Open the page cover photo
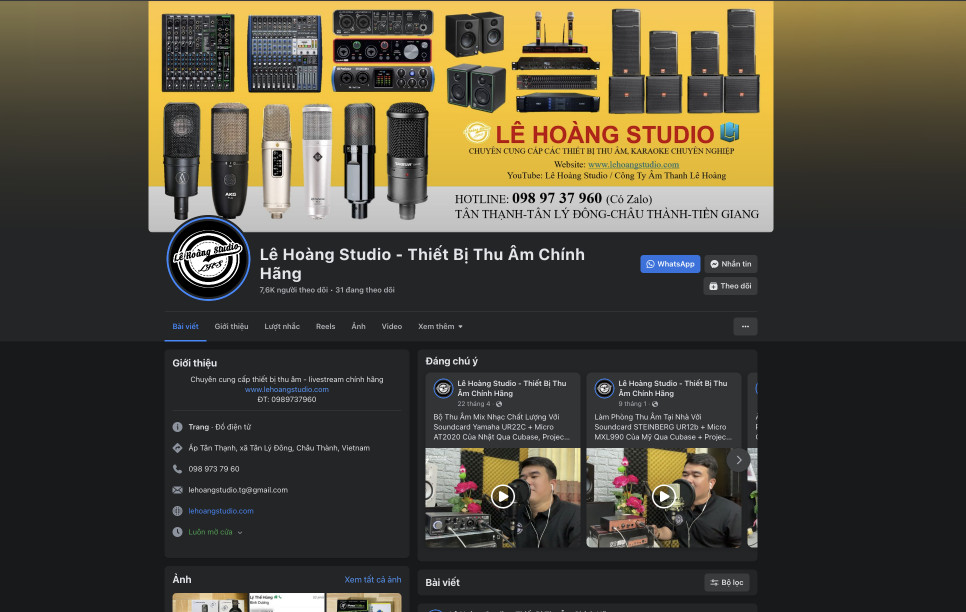The image size is (966, 612). click(461, 116)
